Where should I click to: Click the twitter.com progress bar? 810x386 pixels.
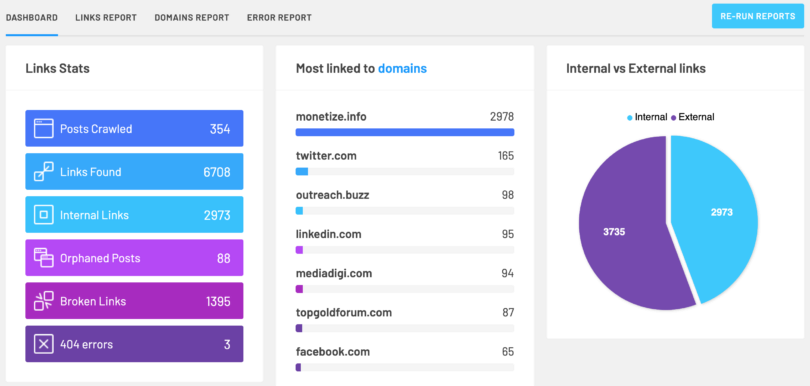coord(405,172)
